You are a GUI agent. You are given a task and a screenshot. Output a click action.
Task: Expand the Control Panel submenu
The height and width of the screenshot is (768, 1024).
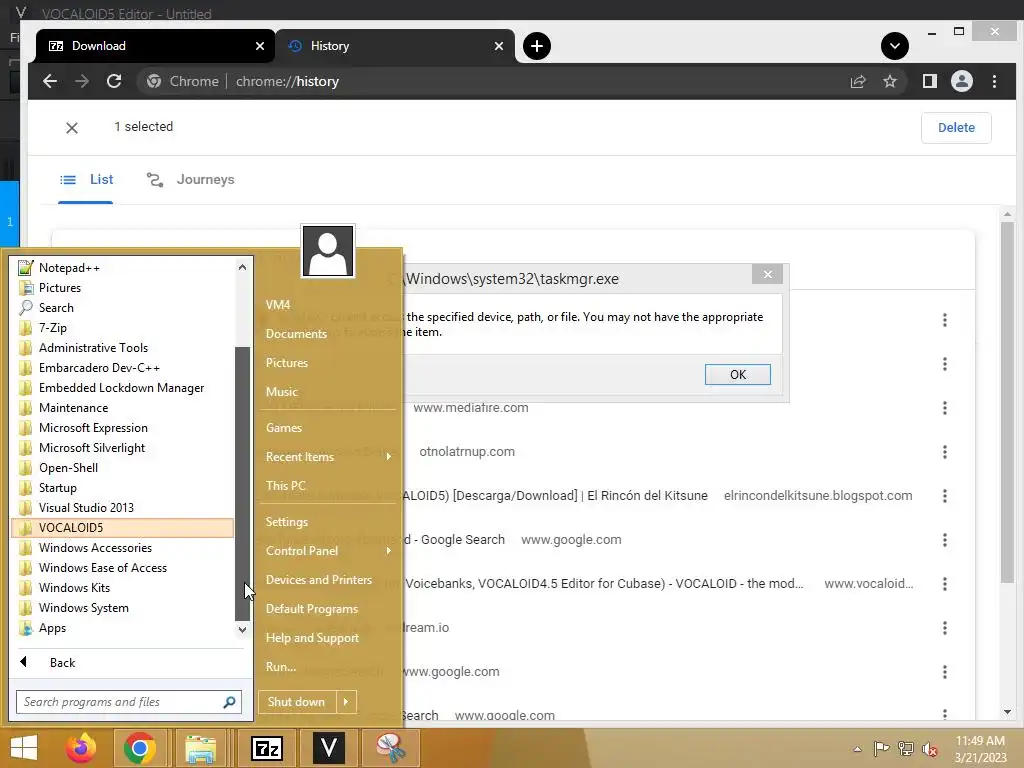(327, 551)
